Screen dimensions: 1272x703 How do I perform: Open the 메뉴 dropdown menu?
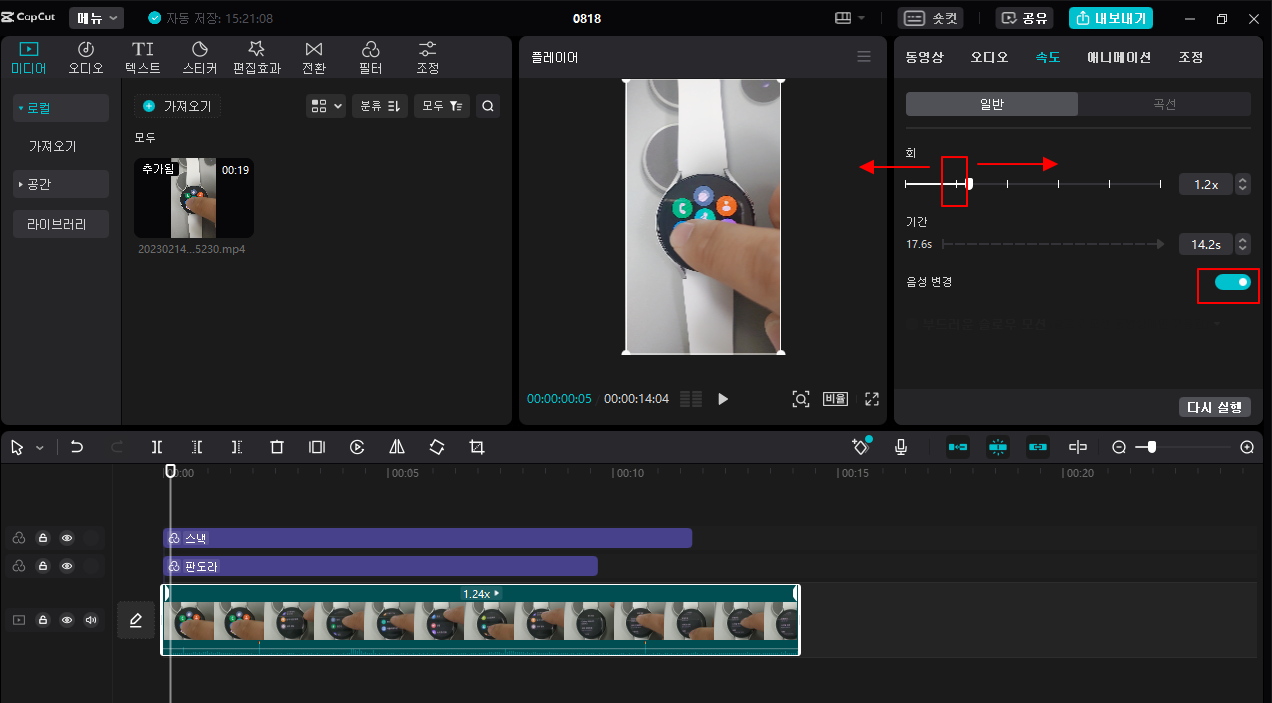pyautogui.click(x=97, y=18)
